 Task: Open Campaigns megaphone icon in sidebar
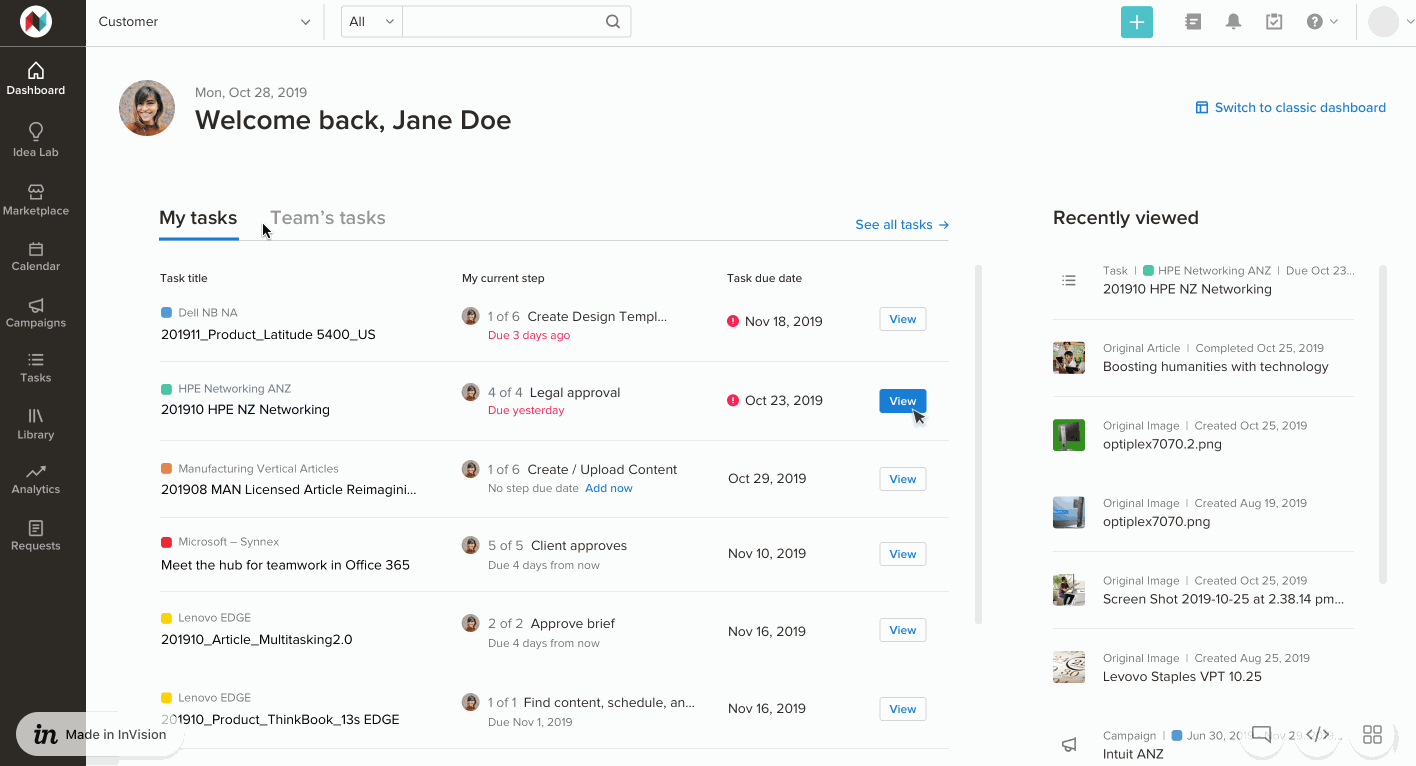pyautogui.click(x=36, y=312)
